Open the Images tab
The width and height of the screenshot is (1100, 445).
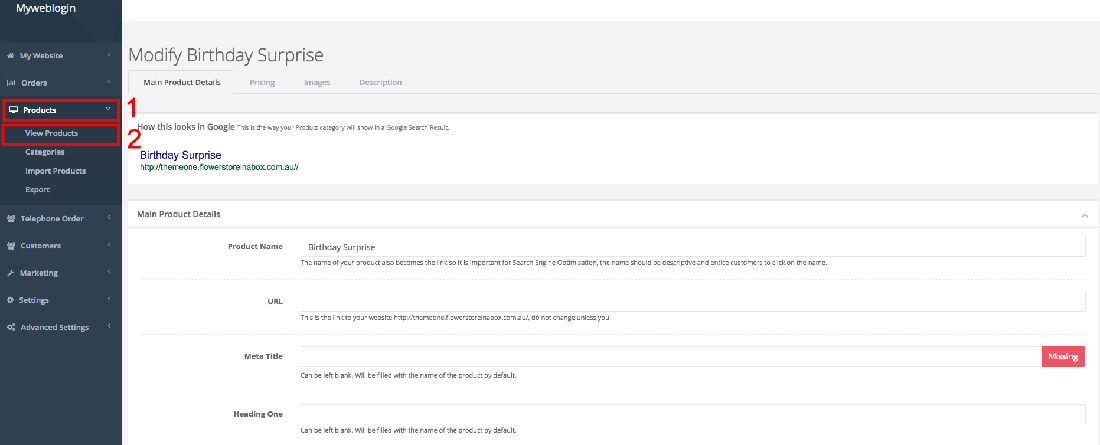point(317,82)
